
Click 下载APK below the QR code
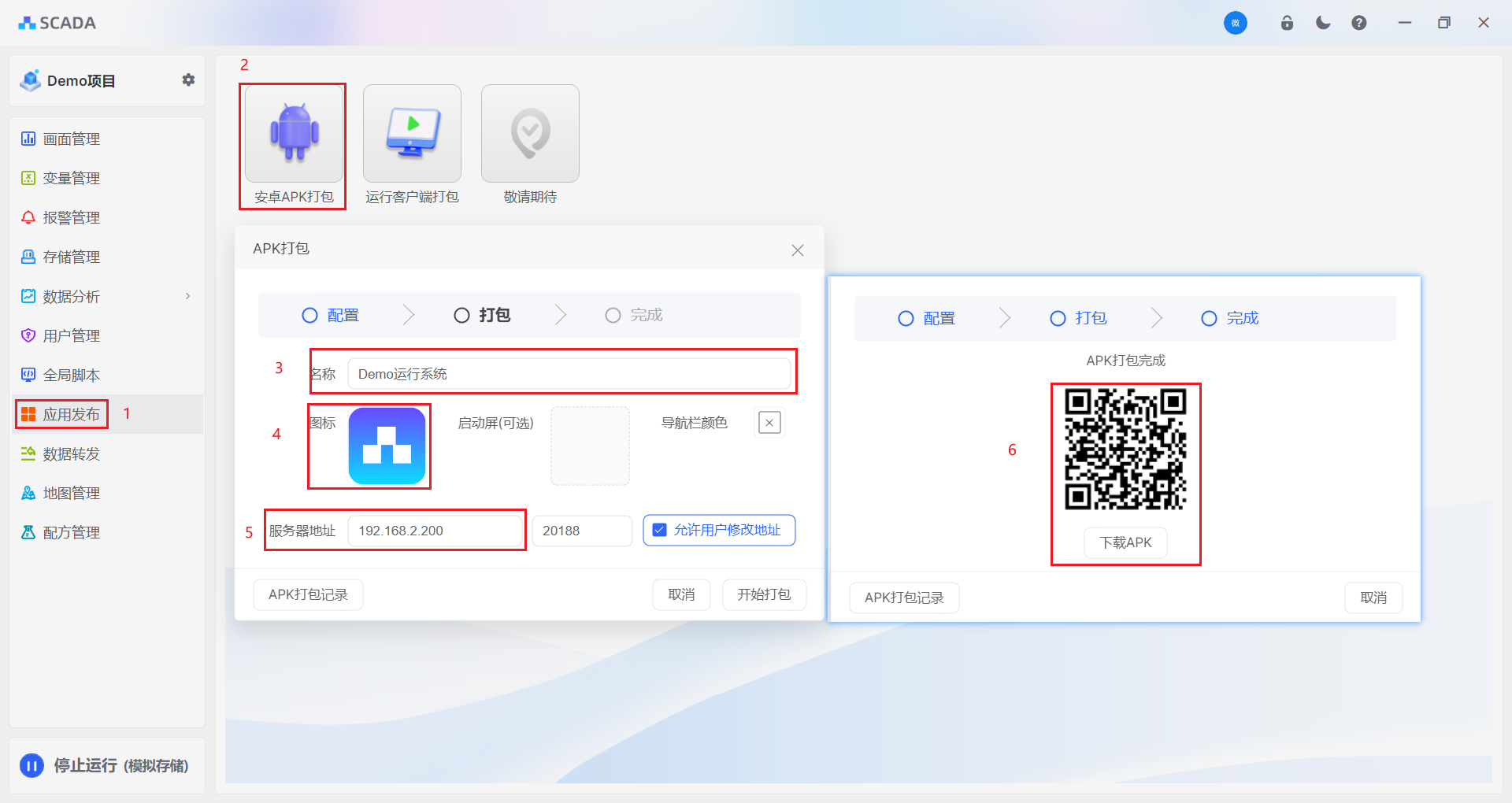tap(1125, 542)
